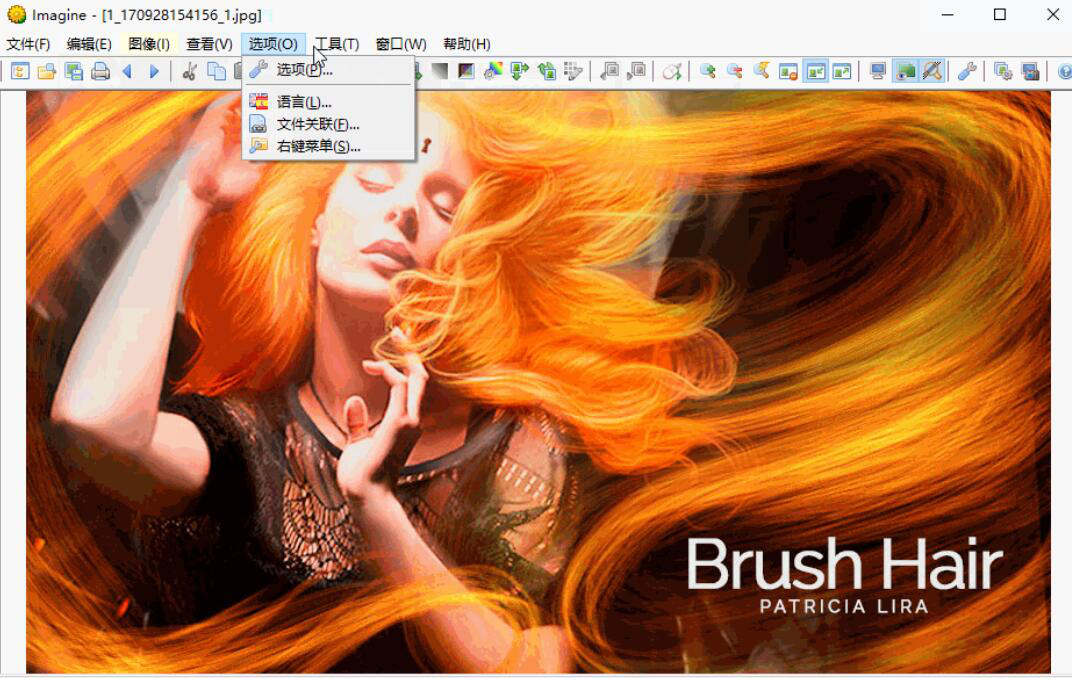This screenshot has width=1072, height=678.
Task: Open the 编辑(E) menu
Action: click(x=89, y=44)
